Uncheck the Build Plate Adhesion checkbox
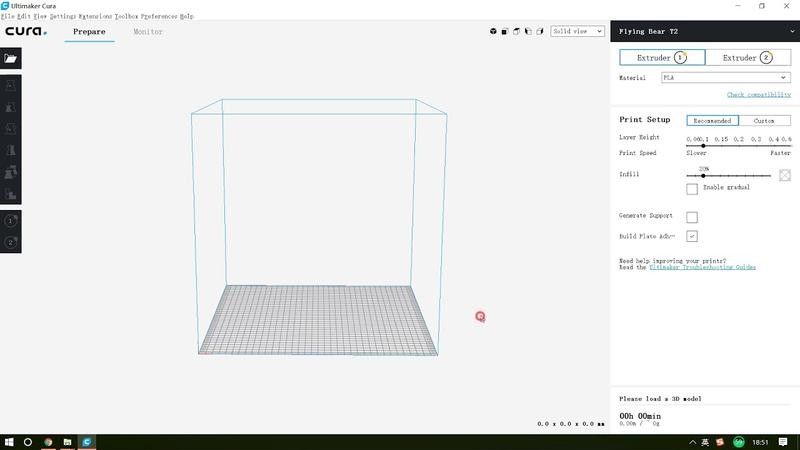 692,236
